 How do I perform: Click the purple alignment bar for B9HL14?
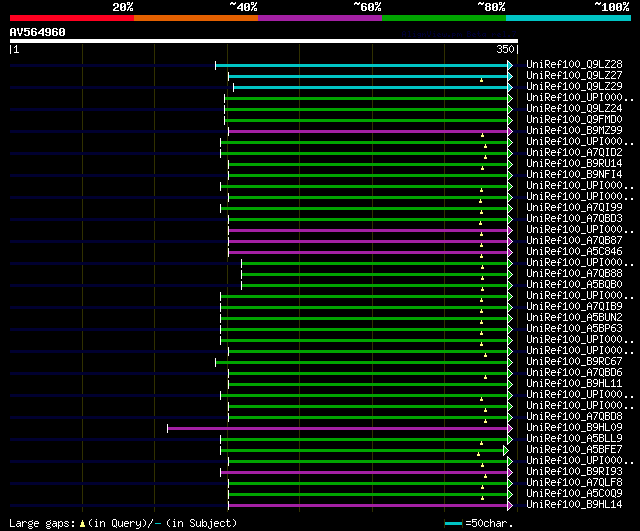point(368,506)
